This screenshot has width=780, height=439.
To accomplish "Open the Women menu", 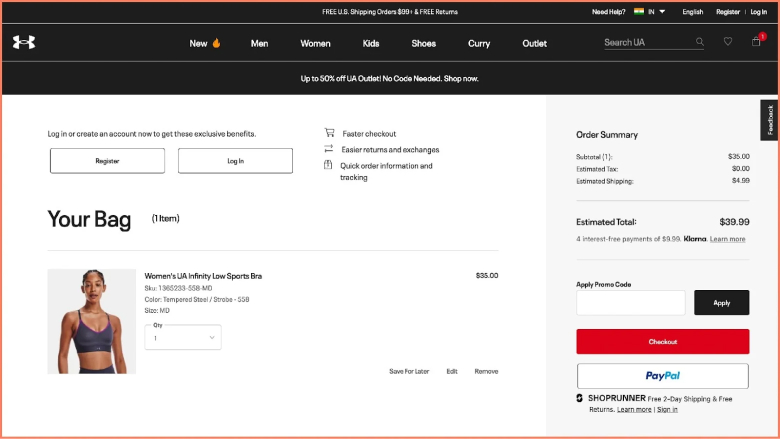I will click(x=315, y=44).
